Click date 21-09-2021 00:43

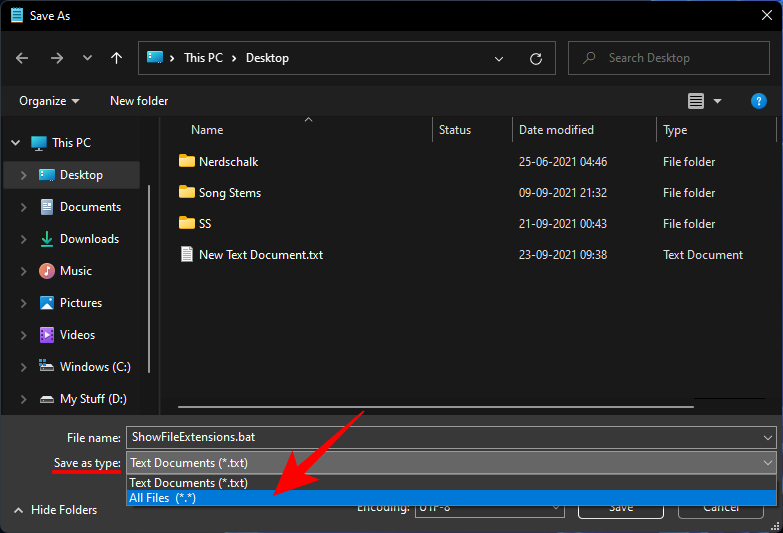(x=563, y=224)
